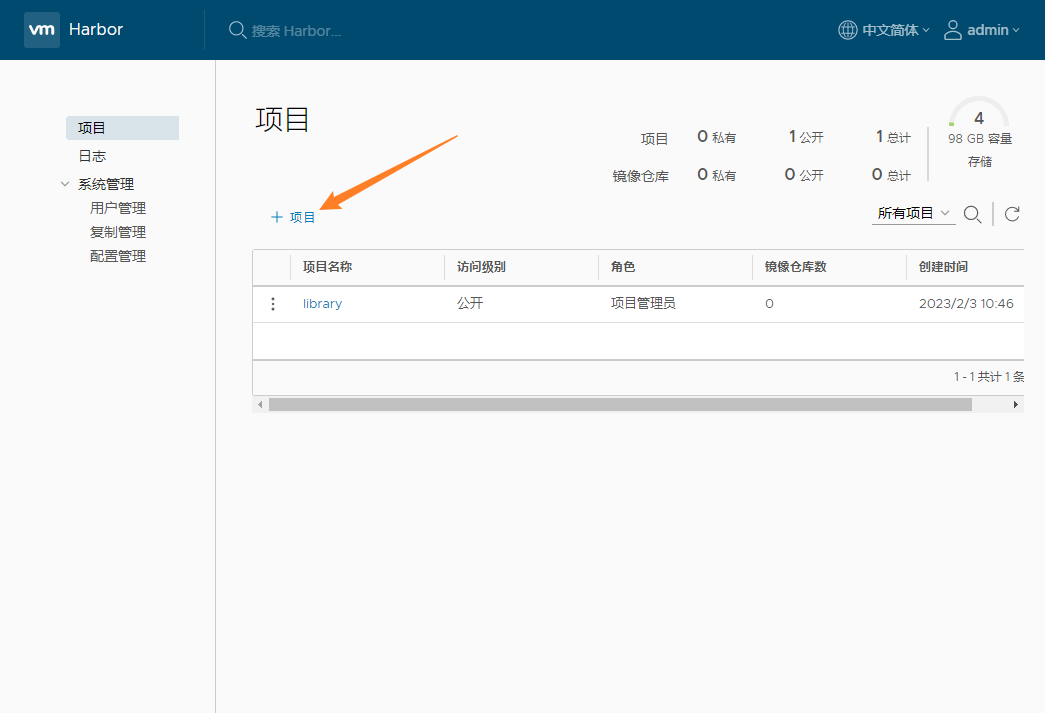Viewport: 1045px width, 713px height.
Task: Click the horizontal scrollbar under the table
Action: click(620, 404)
